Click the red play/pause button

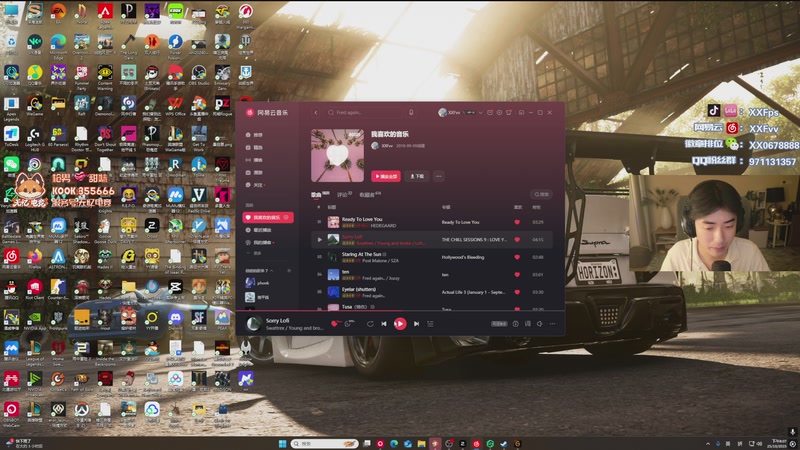[400, 324]
